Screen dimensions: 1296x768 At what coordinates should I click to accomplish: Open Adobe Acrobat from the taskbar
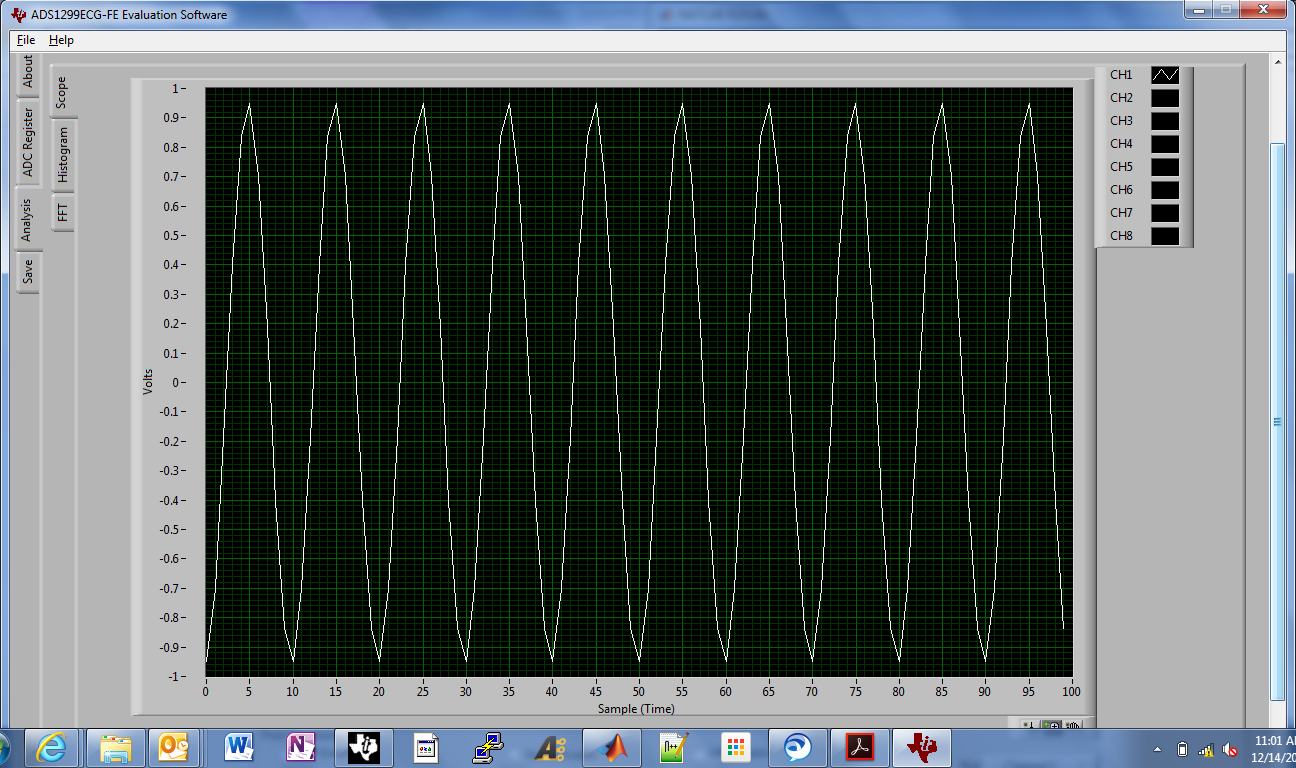click(x=860, y=747)
